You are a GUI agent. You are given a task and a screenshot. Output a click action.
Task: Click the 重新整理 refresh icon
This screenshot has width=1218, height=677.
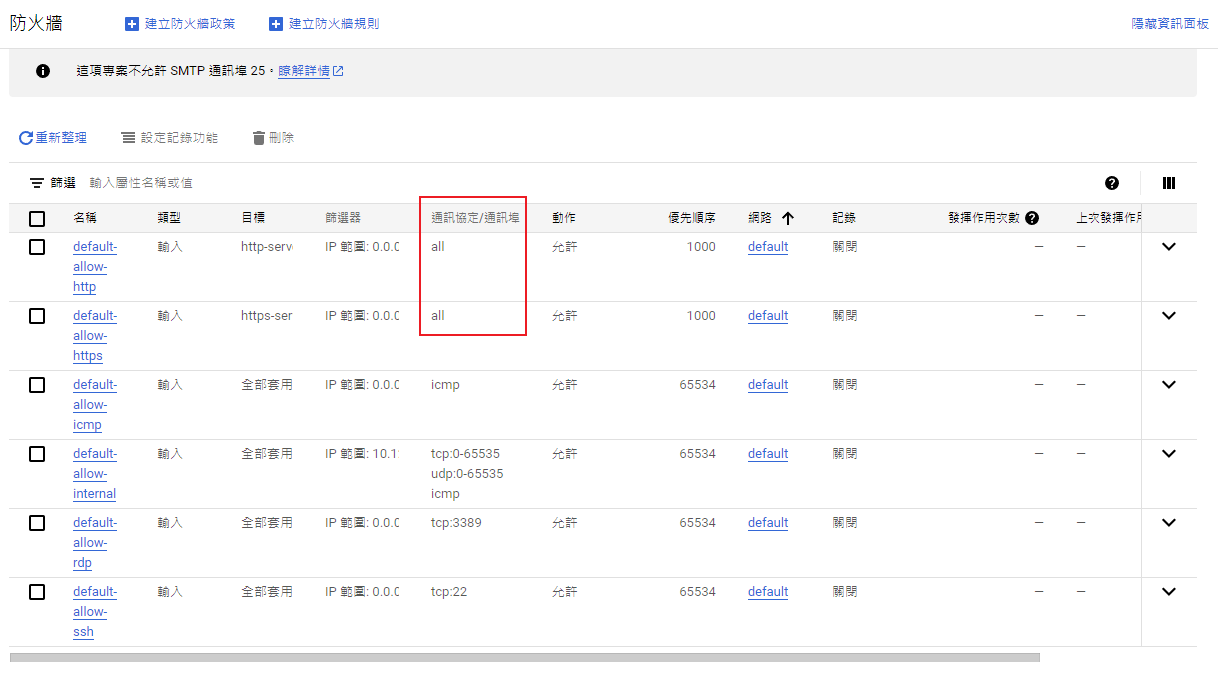point(25,137)
